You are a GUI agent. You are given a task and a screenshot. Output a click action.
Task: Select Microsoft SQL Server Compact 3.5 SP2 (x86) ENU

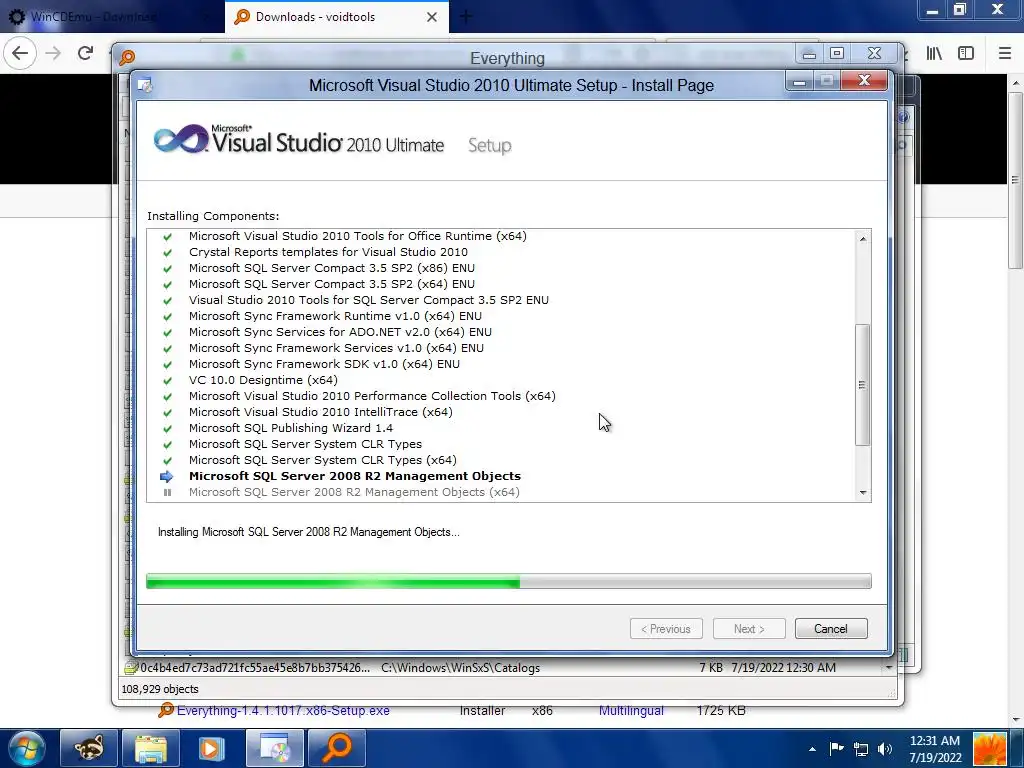332,268
